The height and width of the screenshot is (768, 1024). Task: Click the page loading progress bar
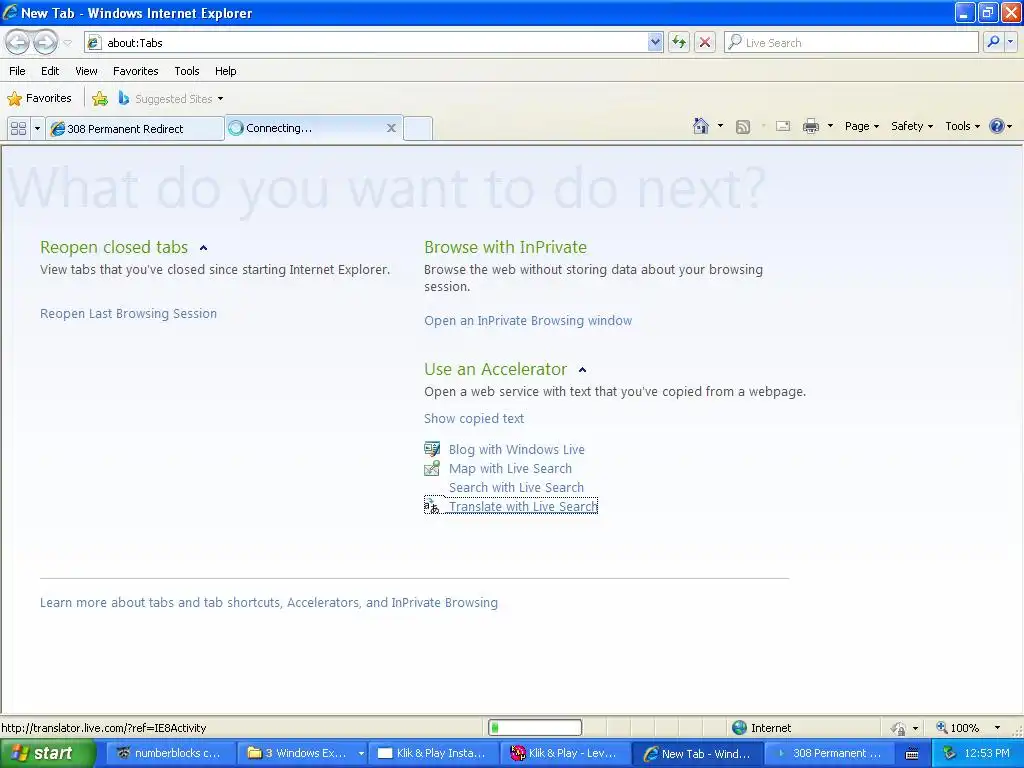[x=535, y=728]
